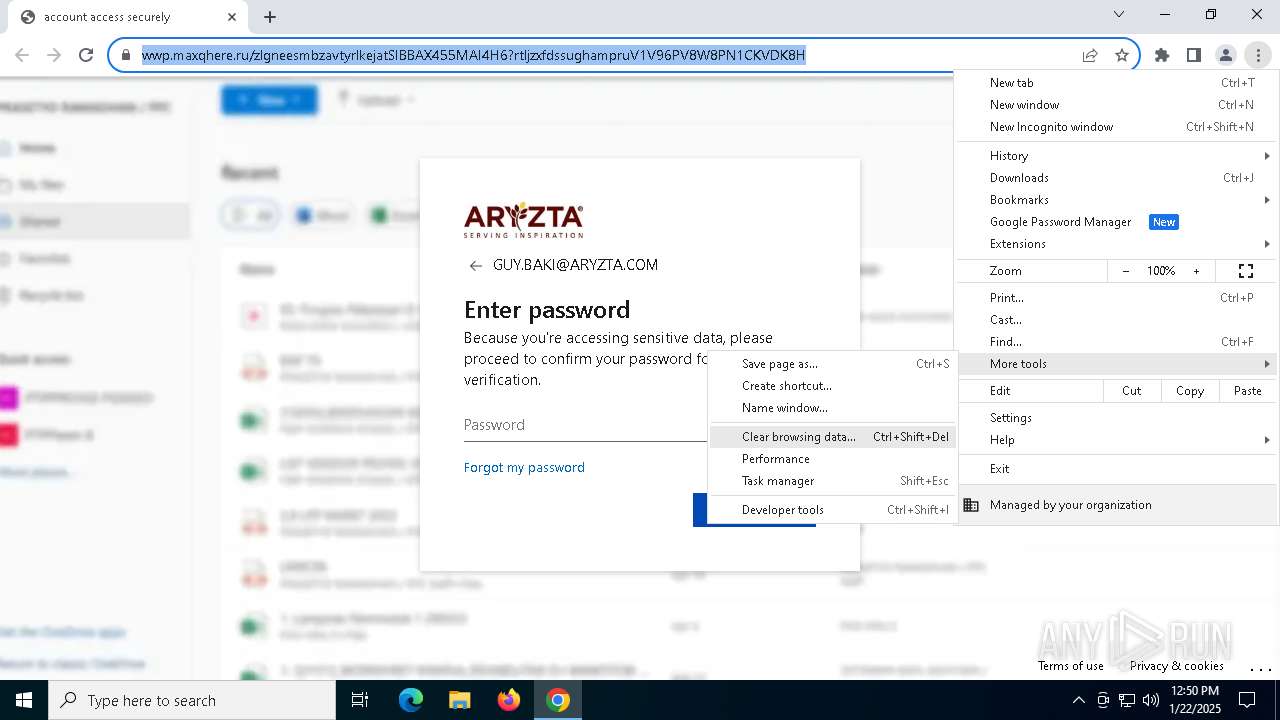
Task: Open Downloads from the Chrome menu
Action: click(1116, 178)
